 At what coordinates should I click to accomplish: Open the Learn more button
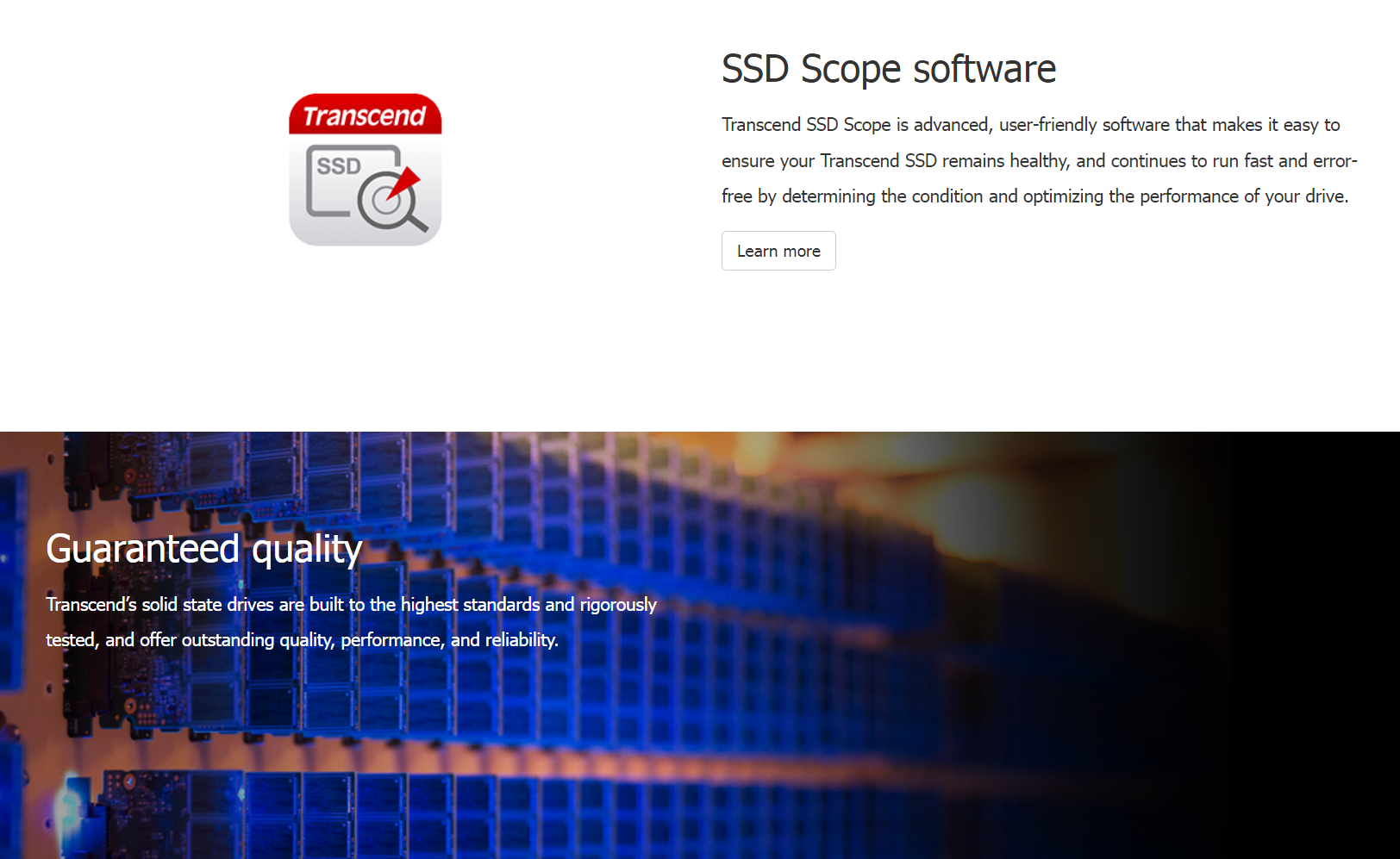tap(778, 251)
